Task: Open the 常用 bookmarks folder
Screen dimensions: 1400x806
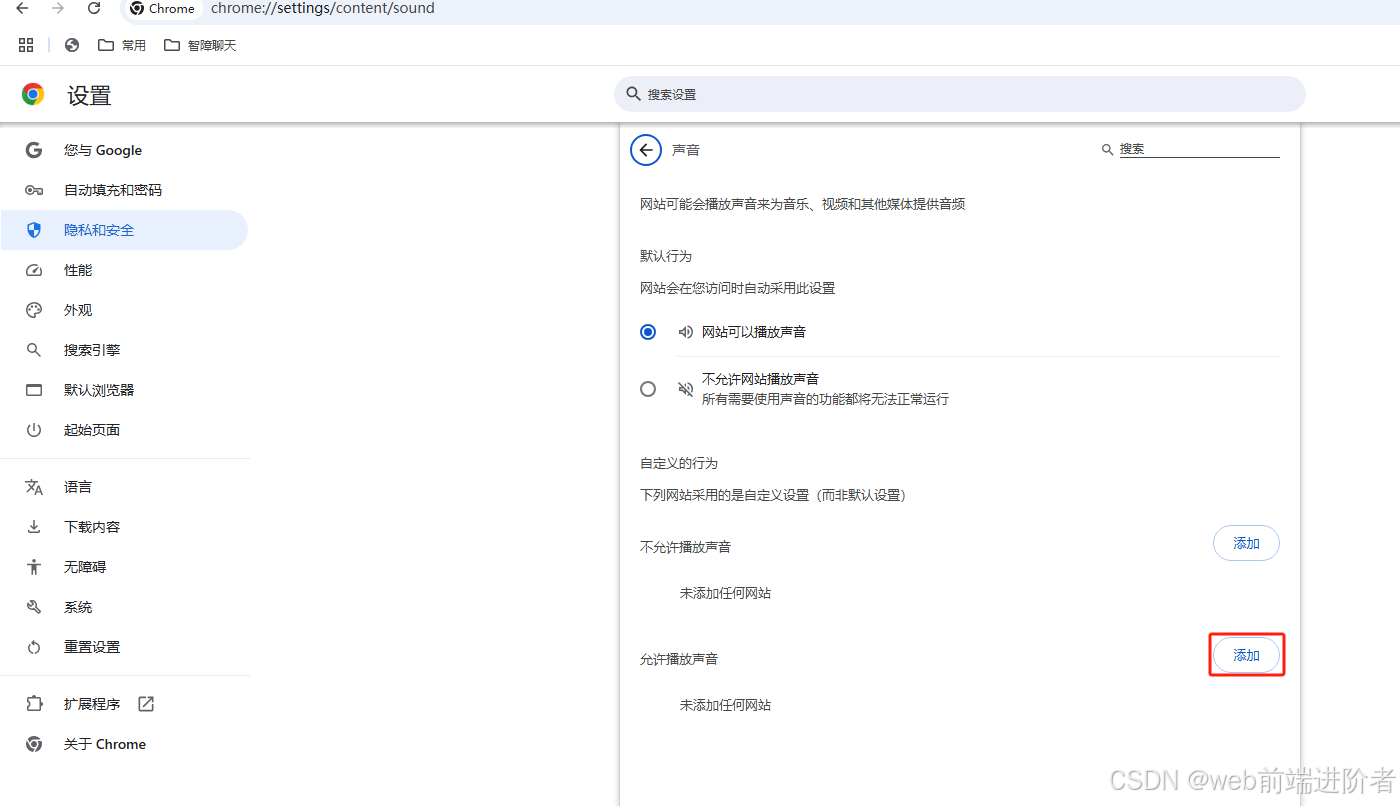Action: pyautogui.click(x=122, y=44)
